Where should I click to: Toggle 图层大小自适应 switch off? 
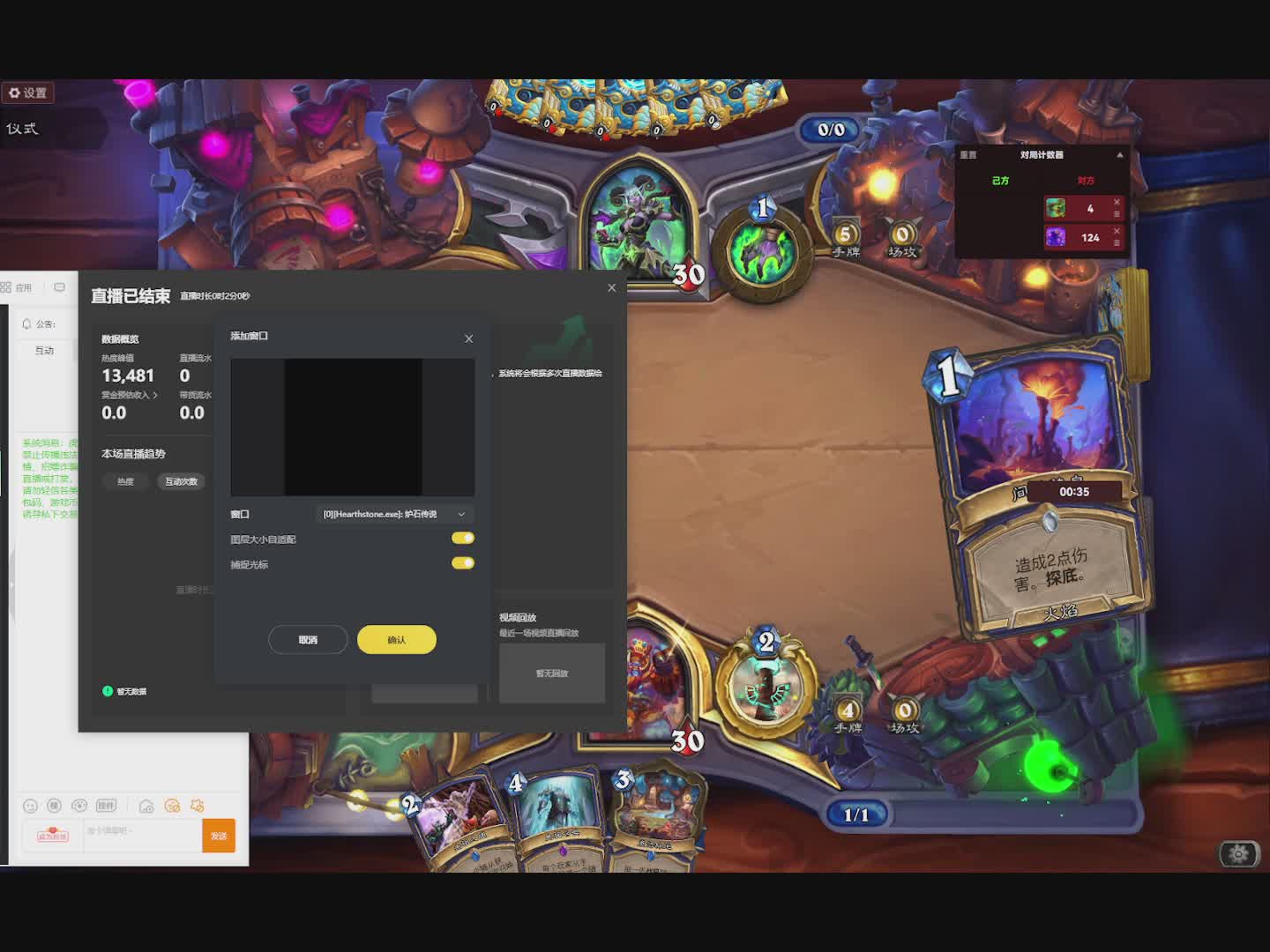(x=463, y=538)
